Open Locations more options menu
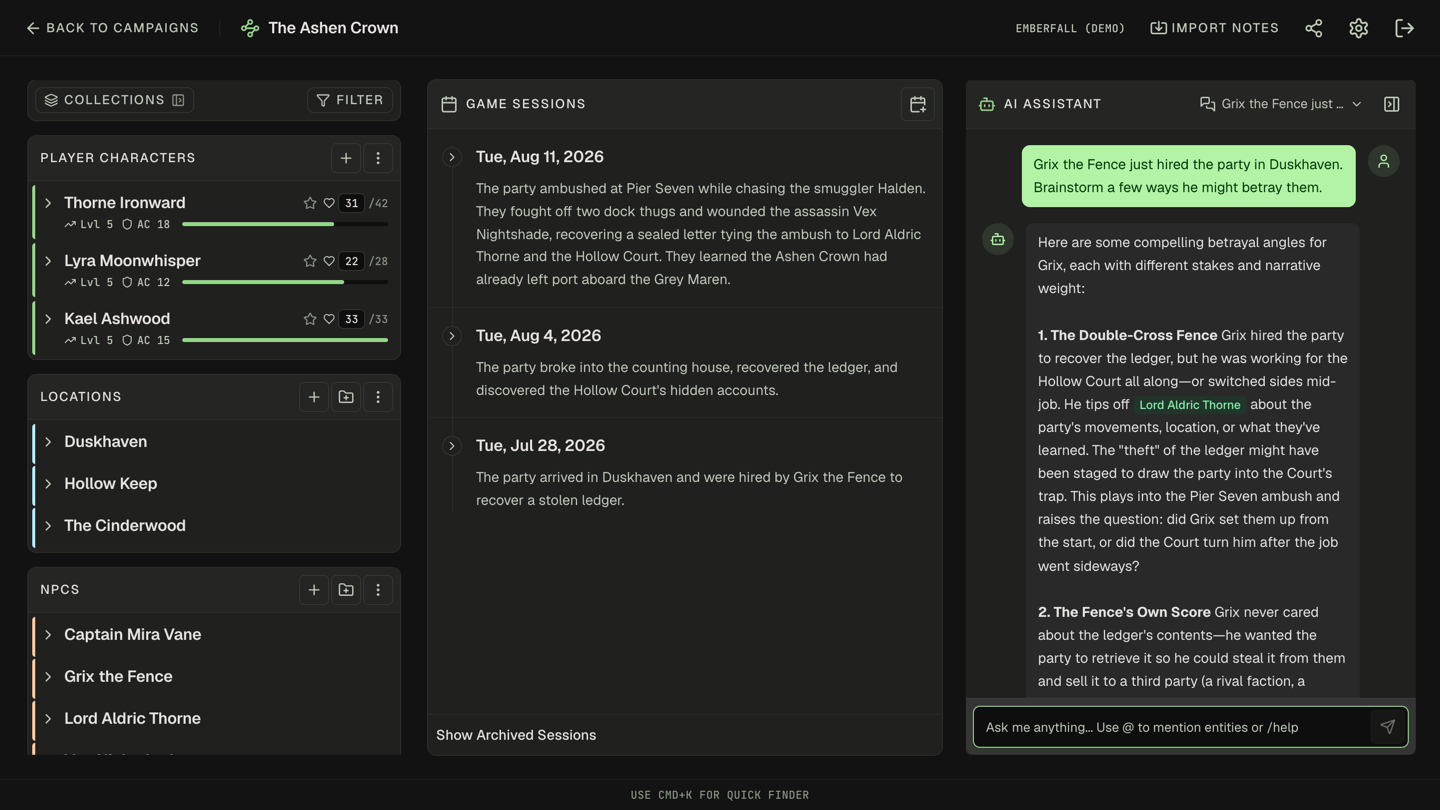This screenshot has width=1440, height=810. [378, 397]
